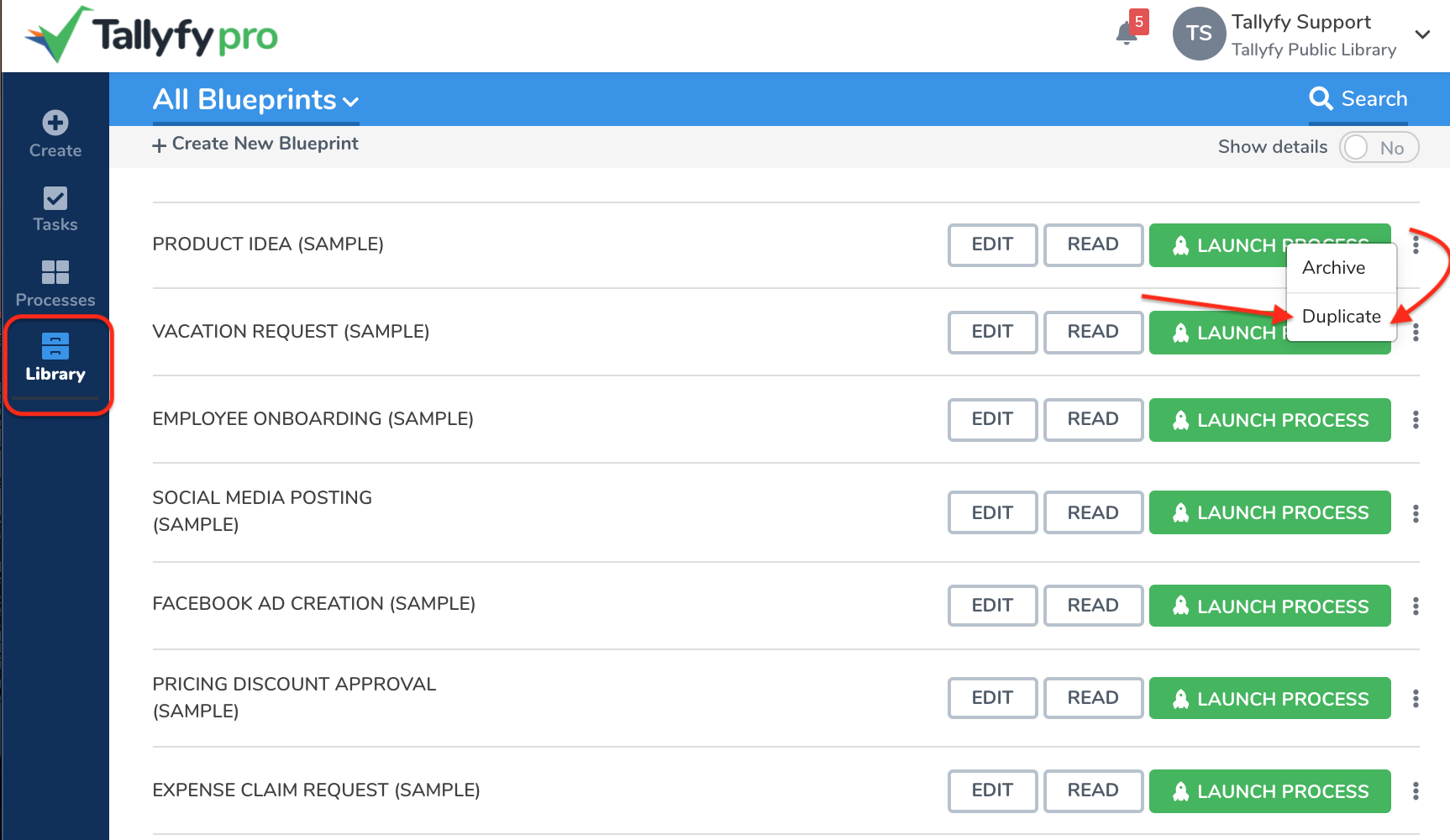This screenshot has height=840, width=1450.
Task: Click the VACATION REQUEST (SAMPLE) title
Action: pyautogui.click(x=291, y=332)
